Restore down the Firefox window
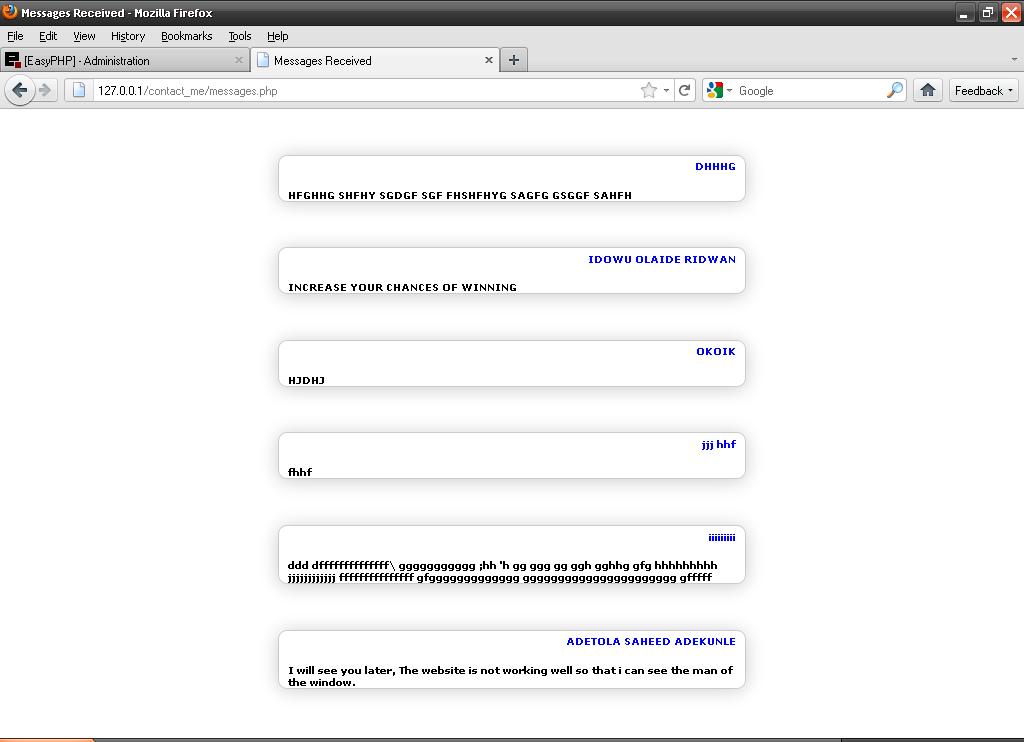Screen dimensions: 1024x742 pyautogui.click(x=987, y=12)
